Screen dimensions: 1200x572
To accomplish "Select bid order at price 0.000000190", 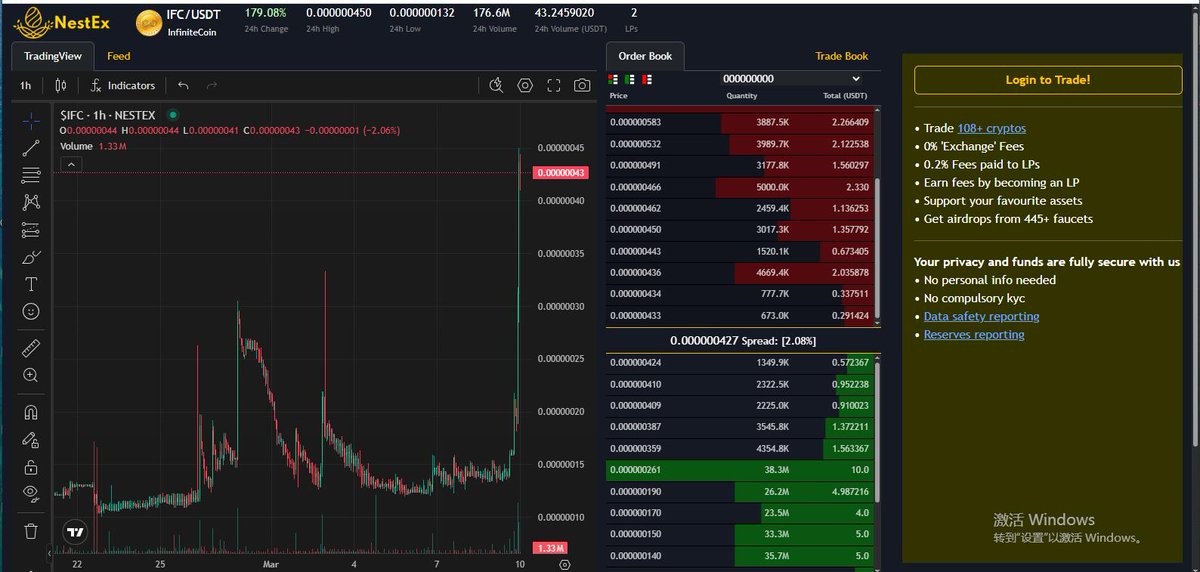I will coord(741,492).
